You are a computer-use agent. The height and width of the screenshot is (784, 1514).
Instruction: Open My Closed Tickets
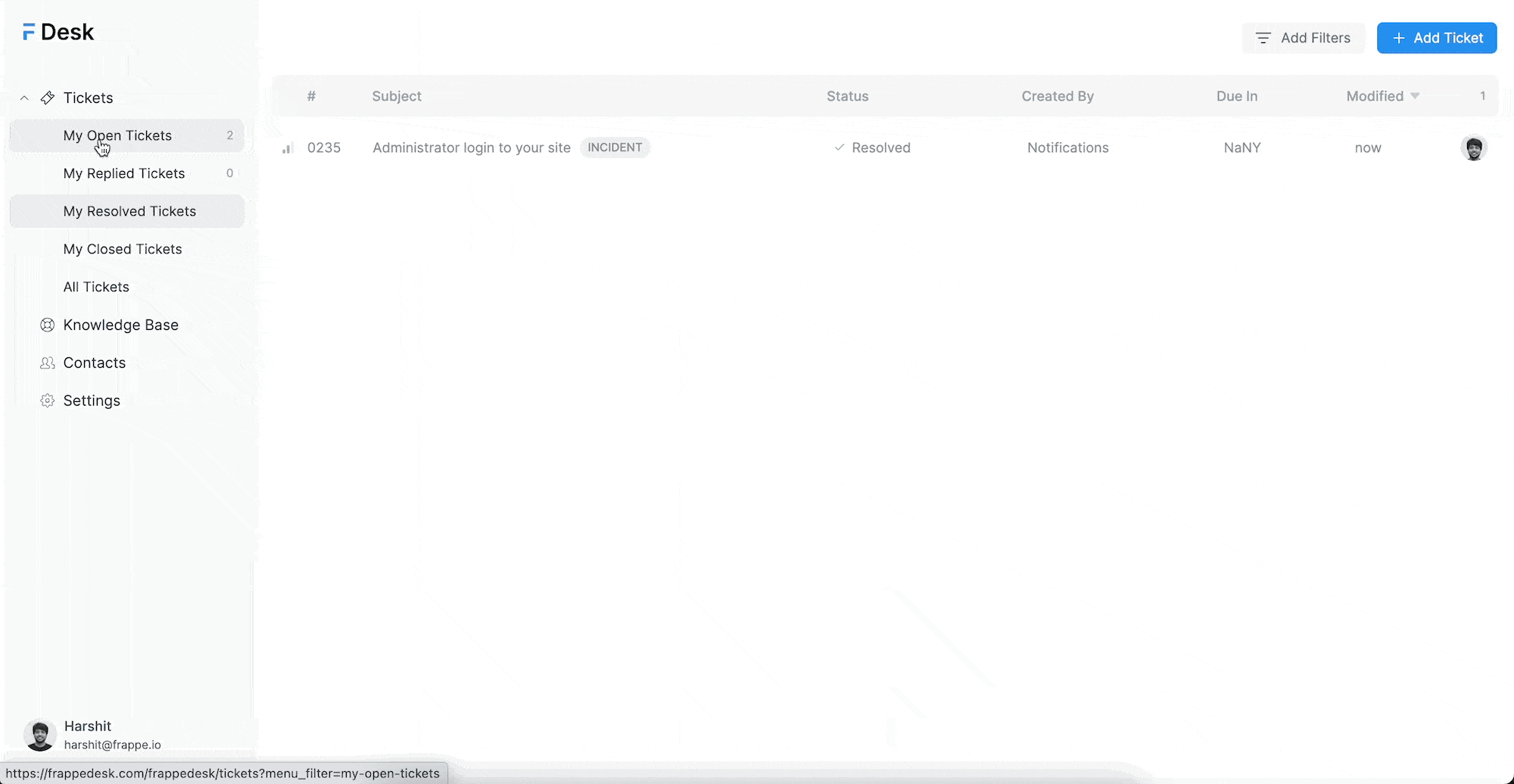pos(127,249)
